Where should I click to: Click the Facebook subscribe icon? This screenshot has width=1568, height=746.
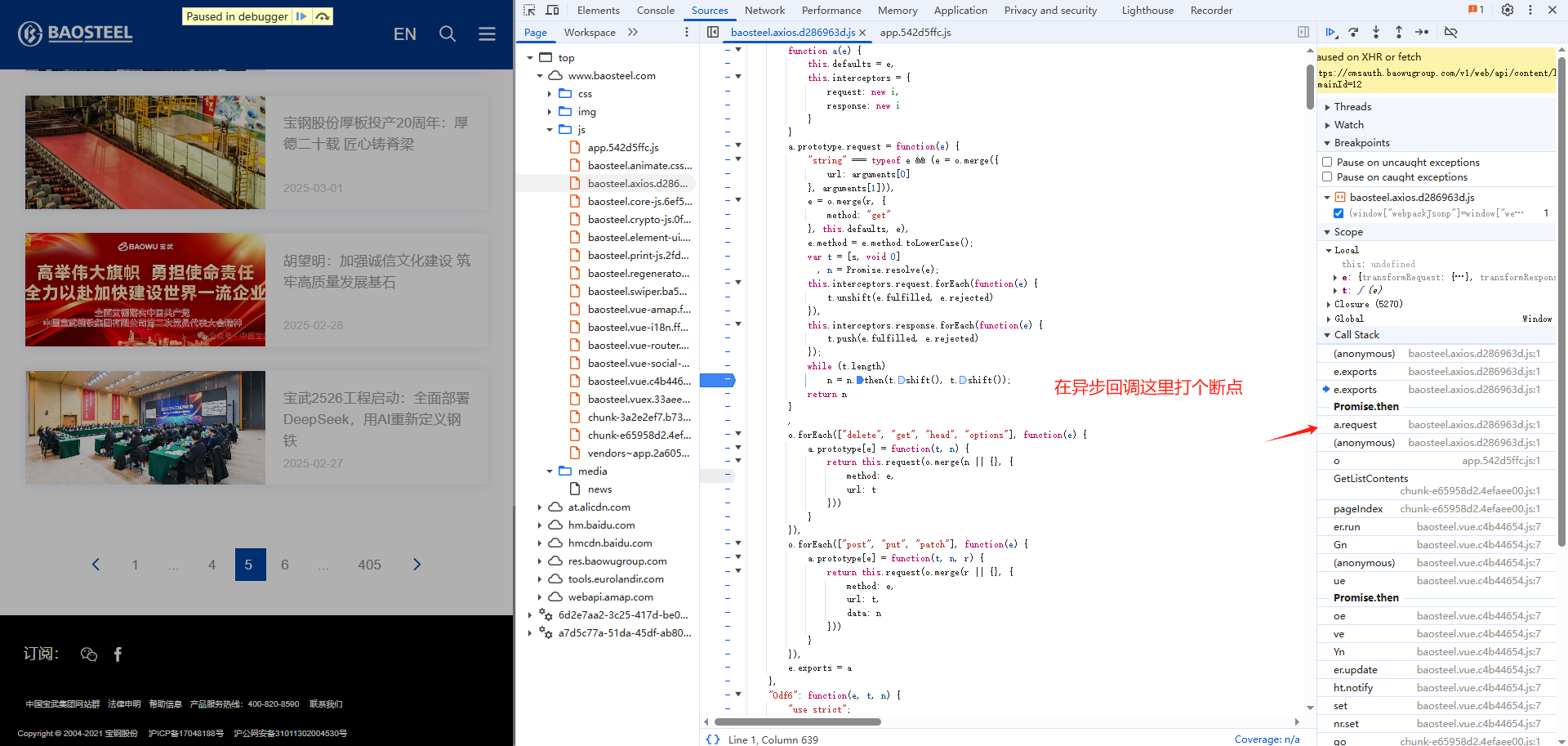(x=118, y=654)
